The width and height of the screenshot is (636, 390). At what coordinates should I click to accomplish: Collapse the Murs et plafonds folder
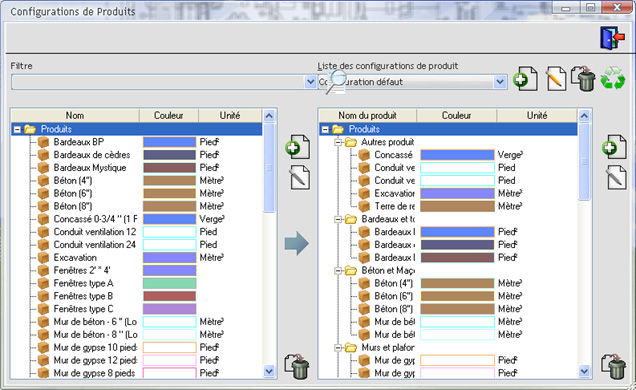(x=338, y=348)
